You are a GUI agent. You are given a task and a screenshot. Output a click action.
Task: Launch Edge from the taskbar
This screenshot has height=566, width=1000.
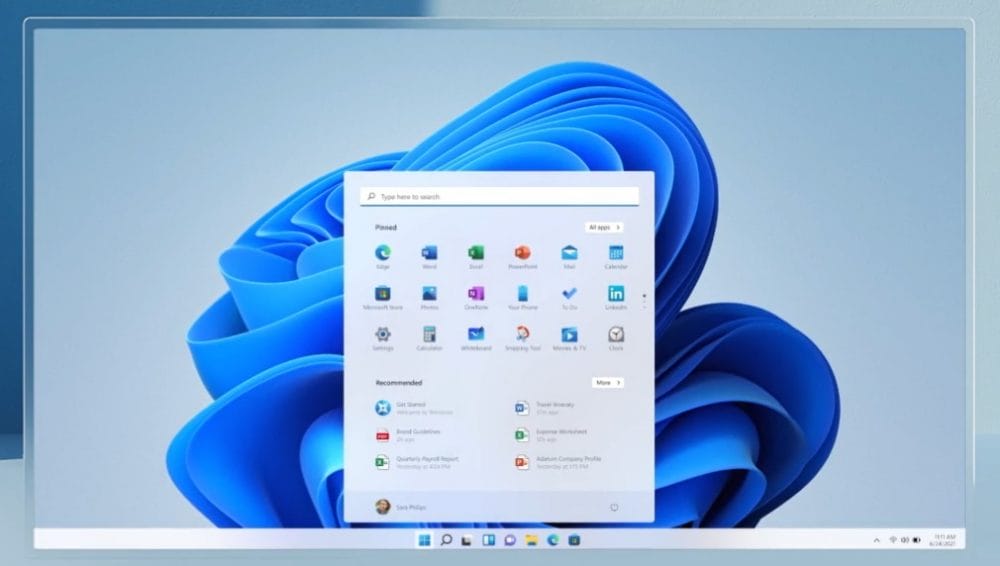pos(553,540)
